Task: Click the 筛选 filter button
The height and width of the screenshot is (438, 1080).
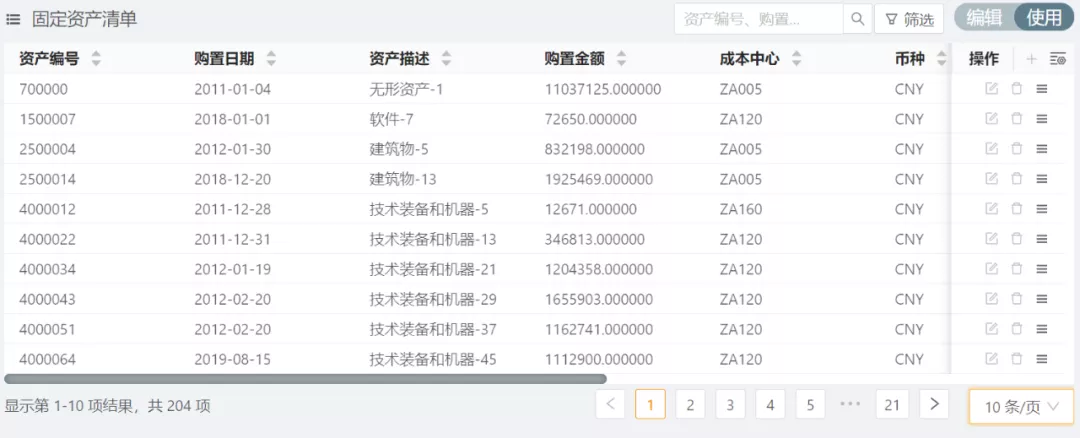Action: [x=909, y=19]
